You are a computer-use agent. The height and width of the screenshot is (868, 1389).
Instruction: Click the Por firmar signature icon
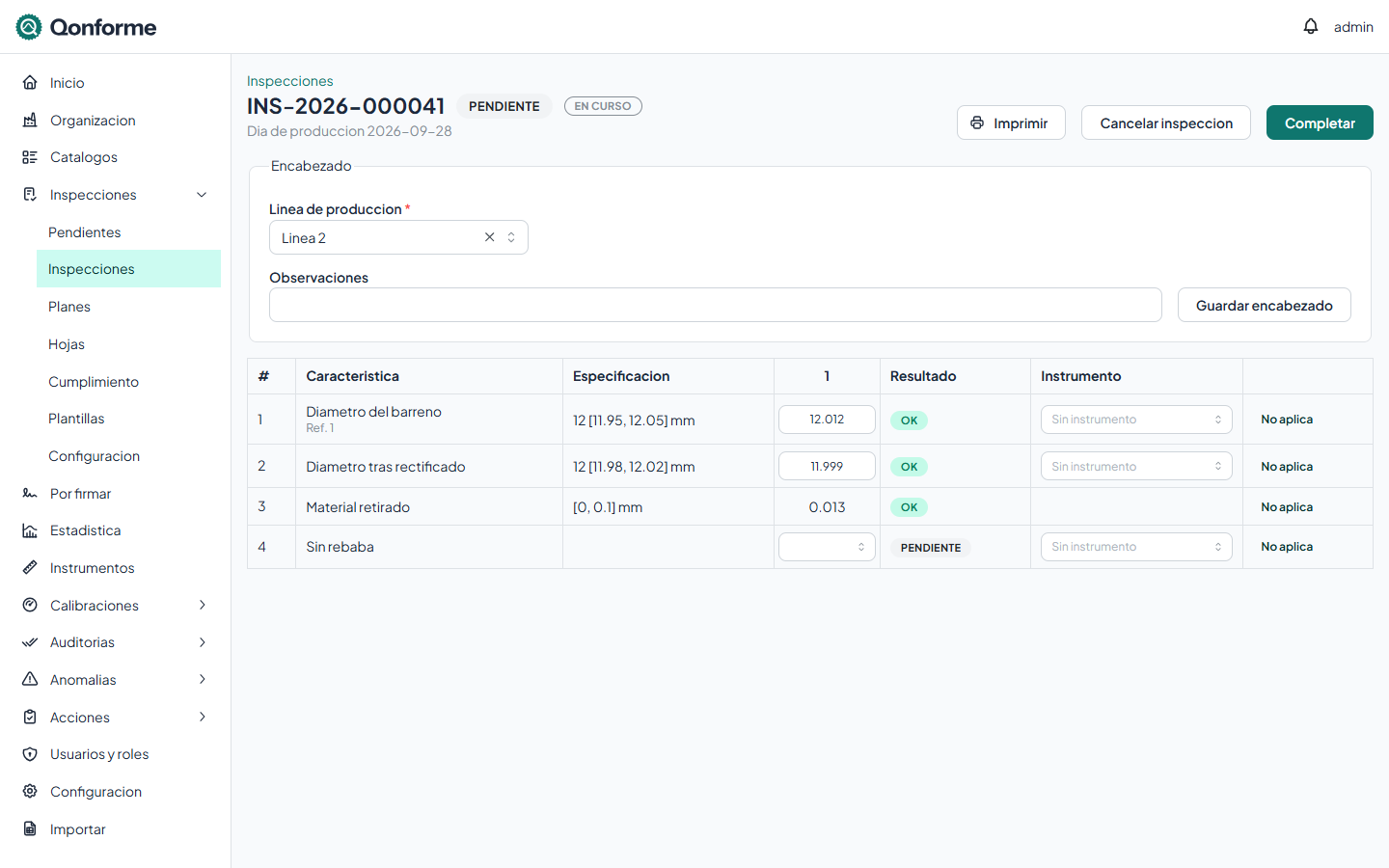click(30, 493)
